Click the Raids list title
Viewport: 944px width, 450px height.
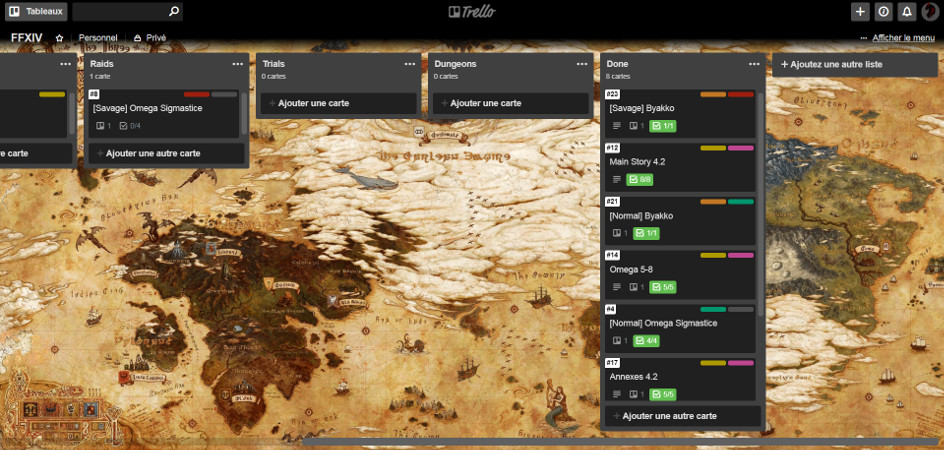[x=102, y=64]
